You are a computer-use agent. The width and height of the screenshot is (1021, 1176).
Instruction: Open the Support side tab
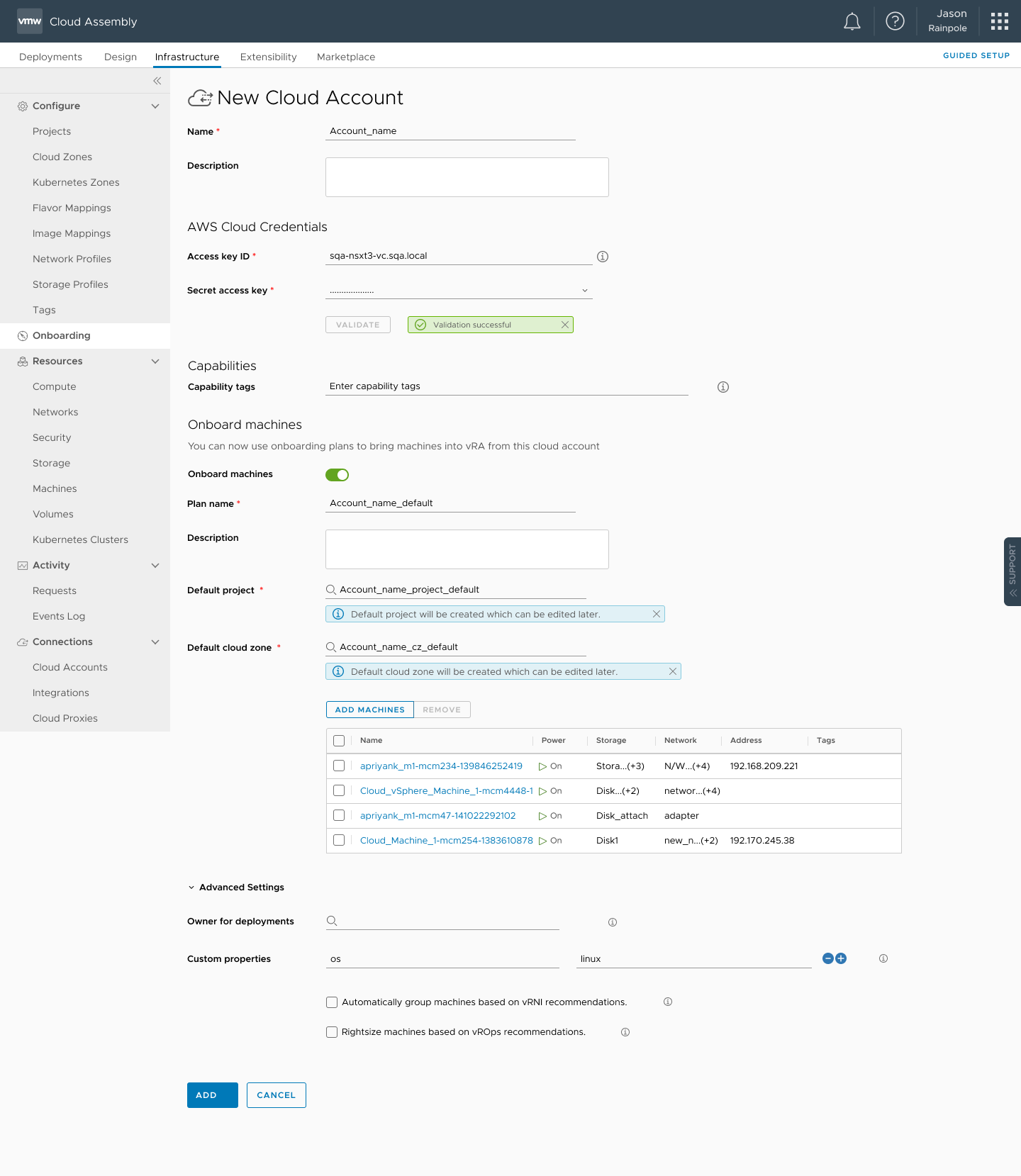(1012, 571)
